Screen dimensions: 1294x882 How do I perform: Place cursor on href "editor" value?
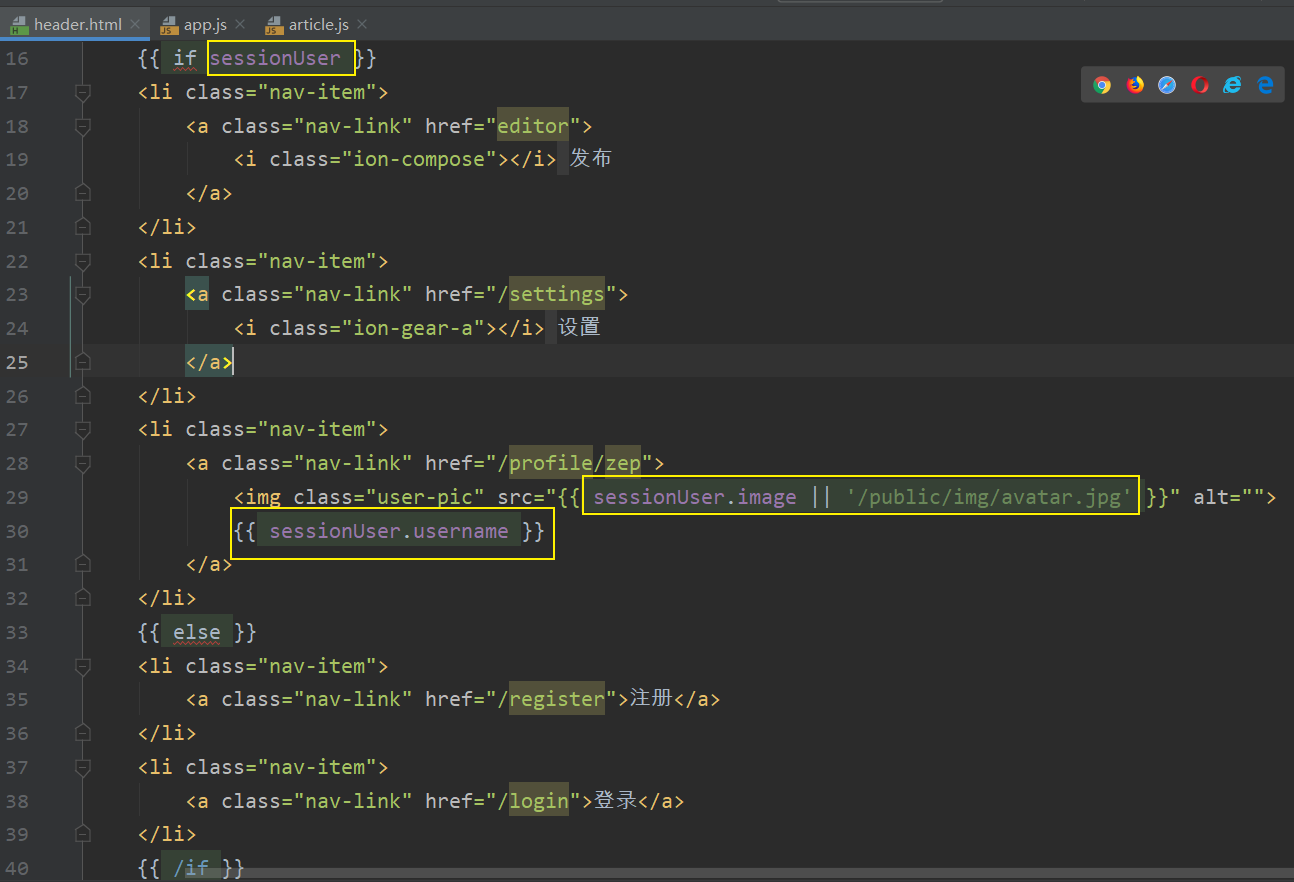(533, 126)
